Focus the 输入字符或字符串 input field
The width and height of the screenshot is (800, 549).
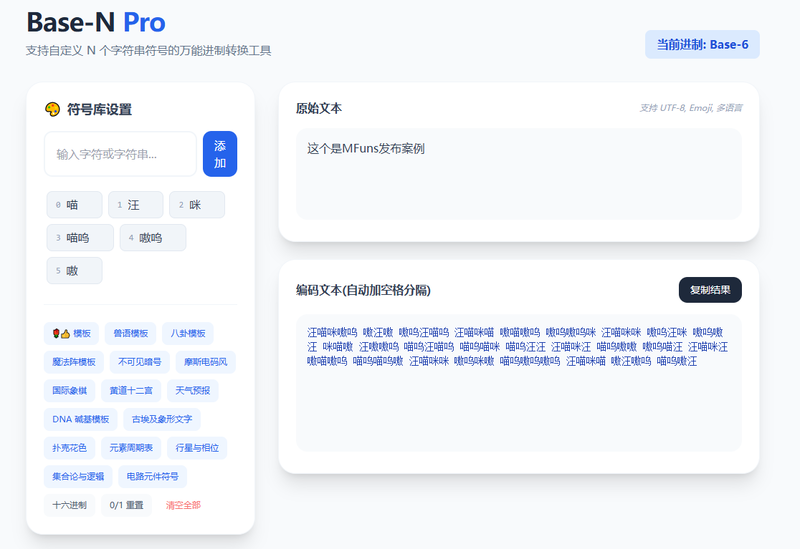[120, 154]
